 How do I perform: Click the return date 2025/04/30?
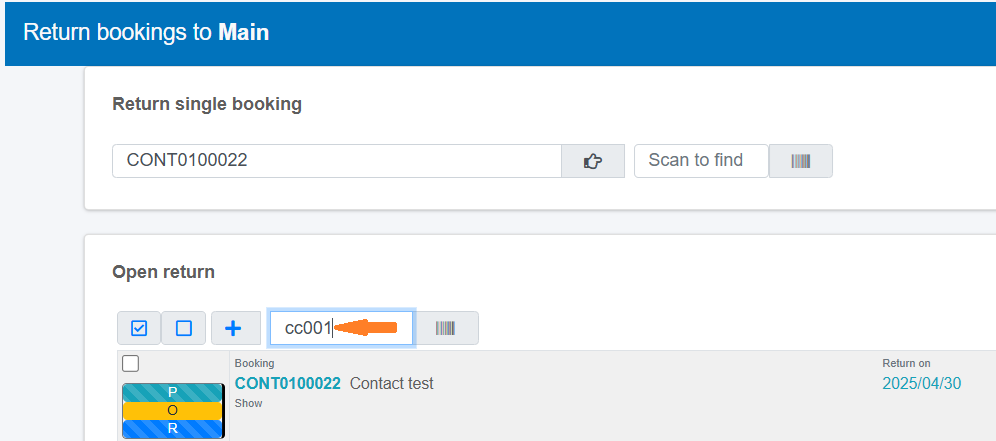coord(921,383)
